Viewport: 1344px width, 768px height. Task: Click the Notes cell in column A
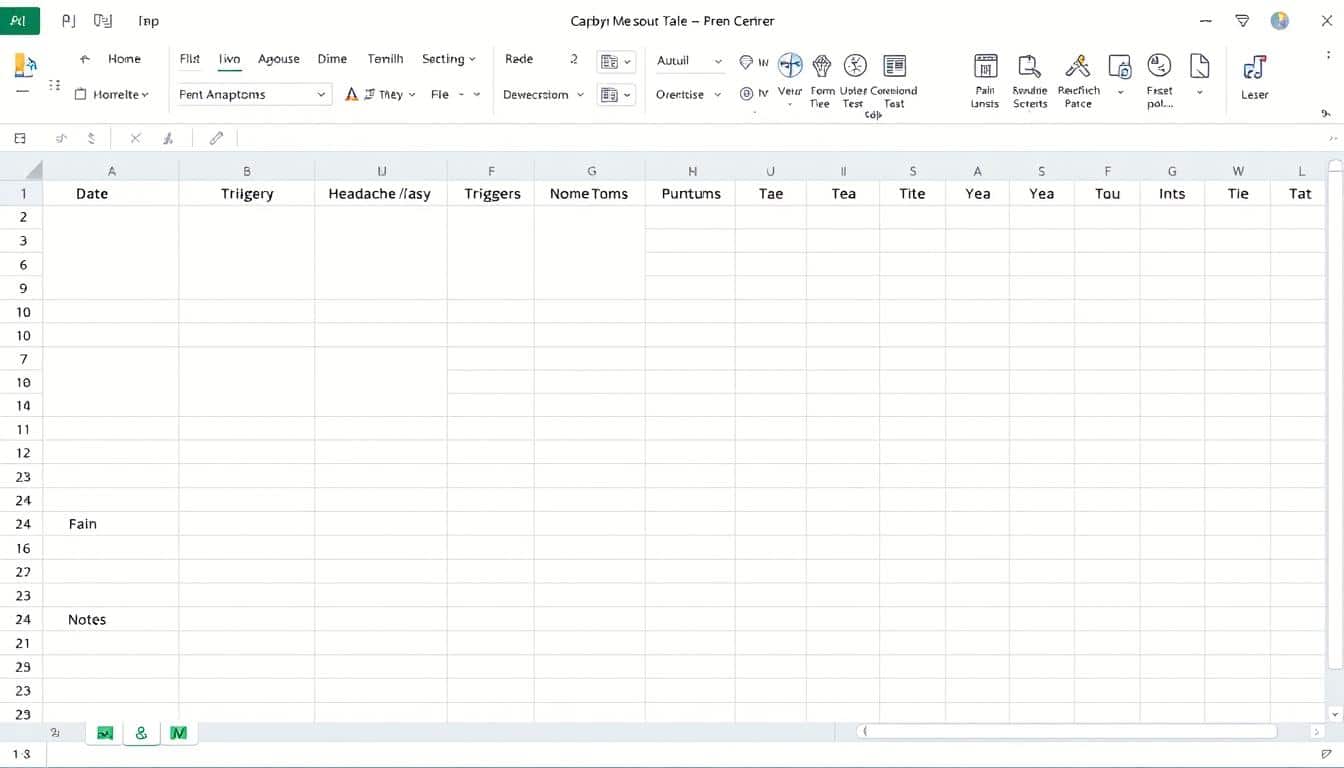point(112,619)
